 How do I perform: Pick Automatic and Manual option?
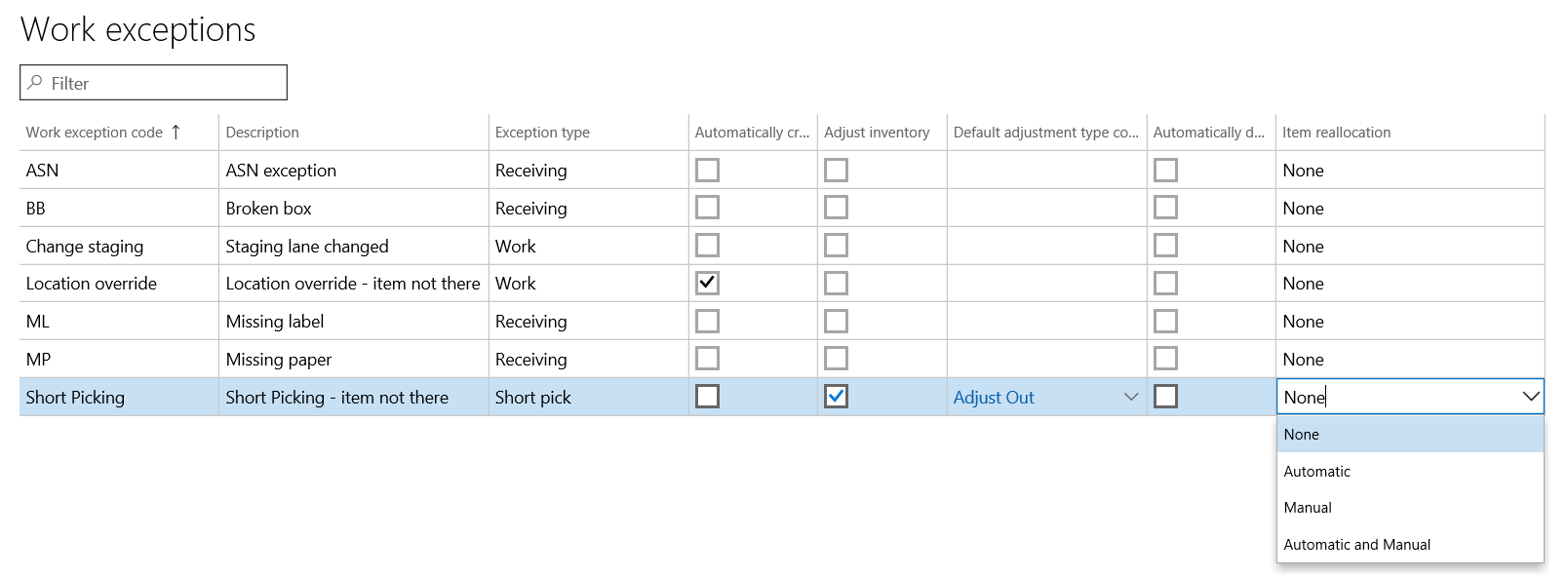[1356, 545]
